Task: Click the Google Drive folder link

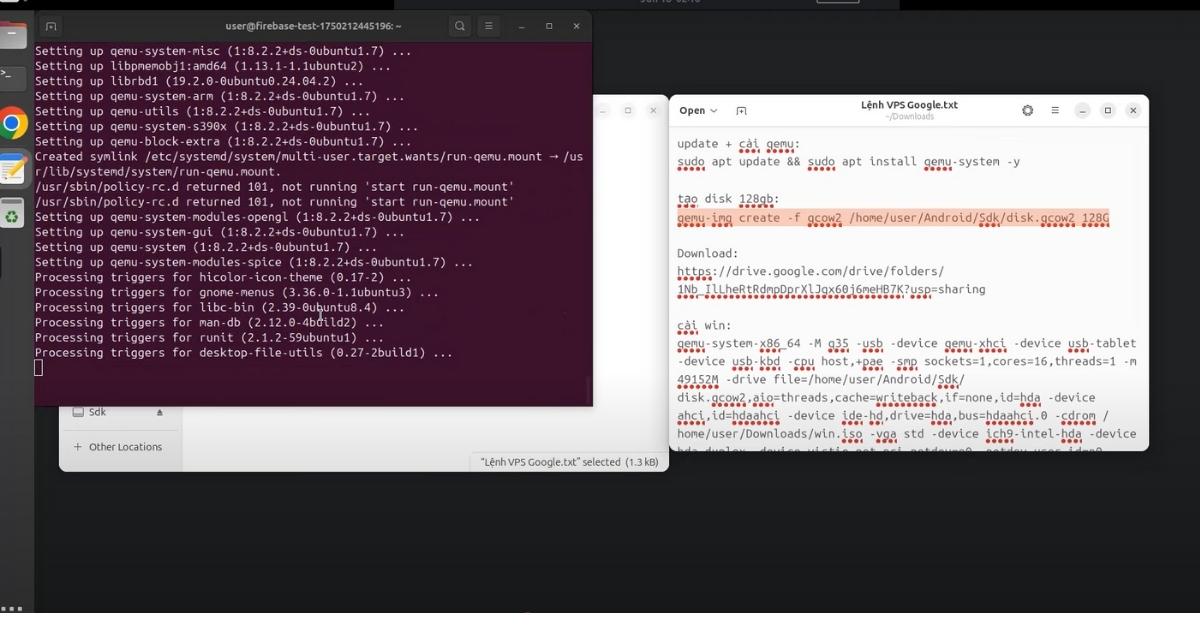Action: 831,280
